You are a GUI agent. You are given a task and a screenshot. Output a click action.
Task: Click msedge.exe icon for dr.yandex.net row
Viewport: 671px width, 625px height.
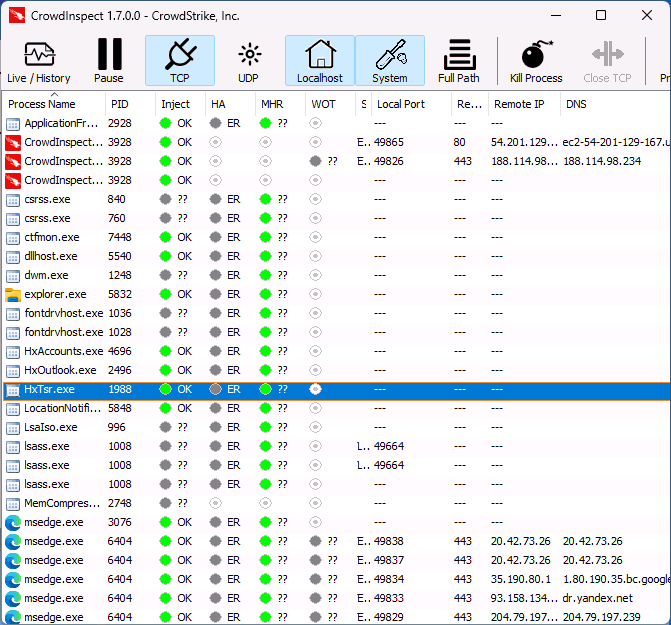click(13, 598)
